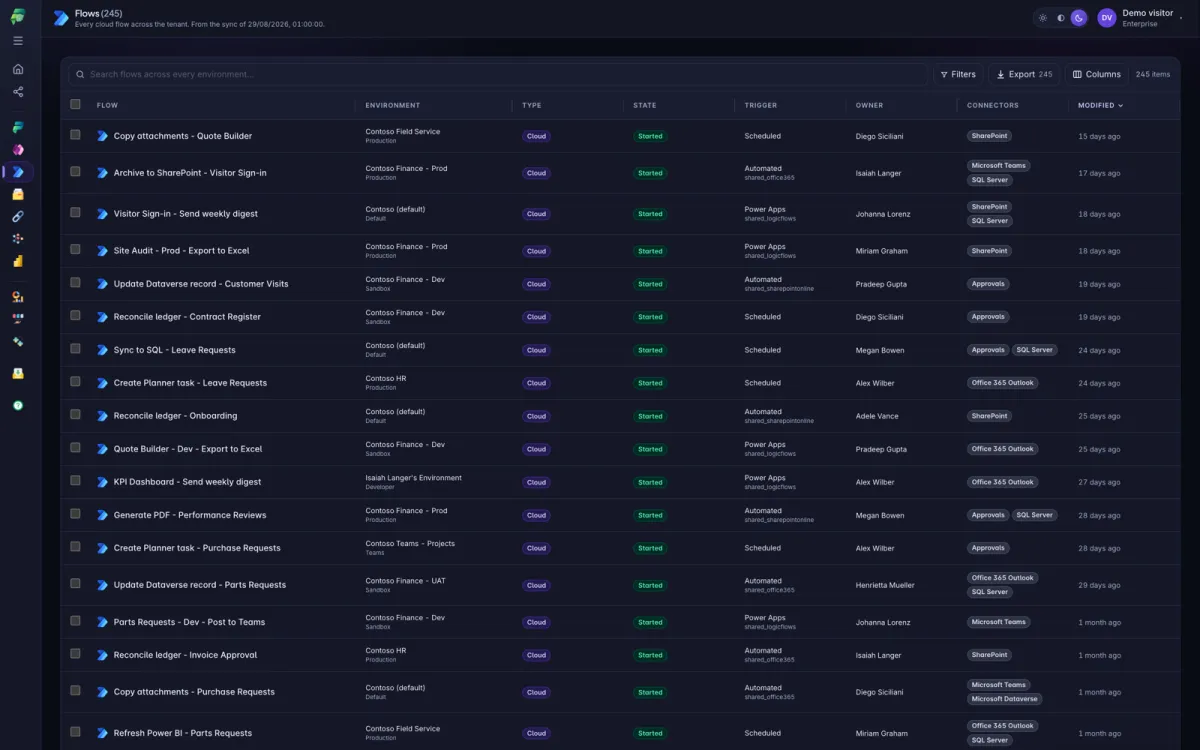
Task: Sort by the Type column header
Action: pos(532,105)
